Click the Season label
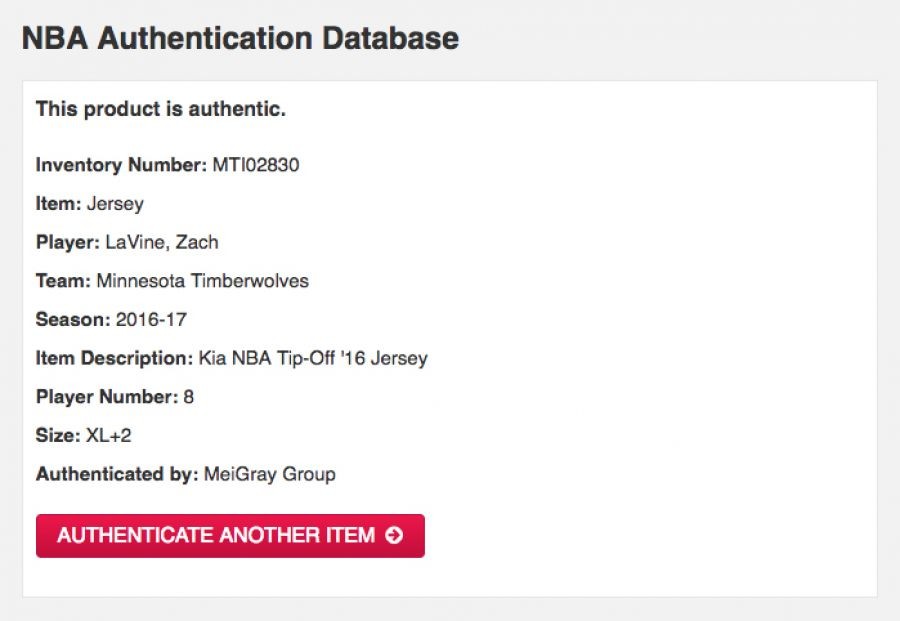Viewport: 900px width, 621px height. [x=73, y=320]
